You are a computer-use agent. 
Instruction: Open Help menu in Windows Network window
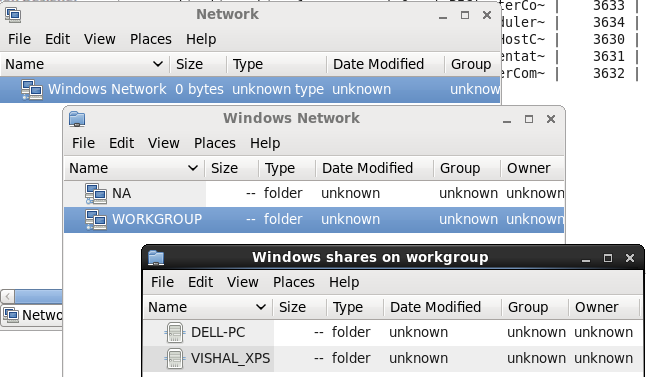pyautogui.click(x=265, y=143)
